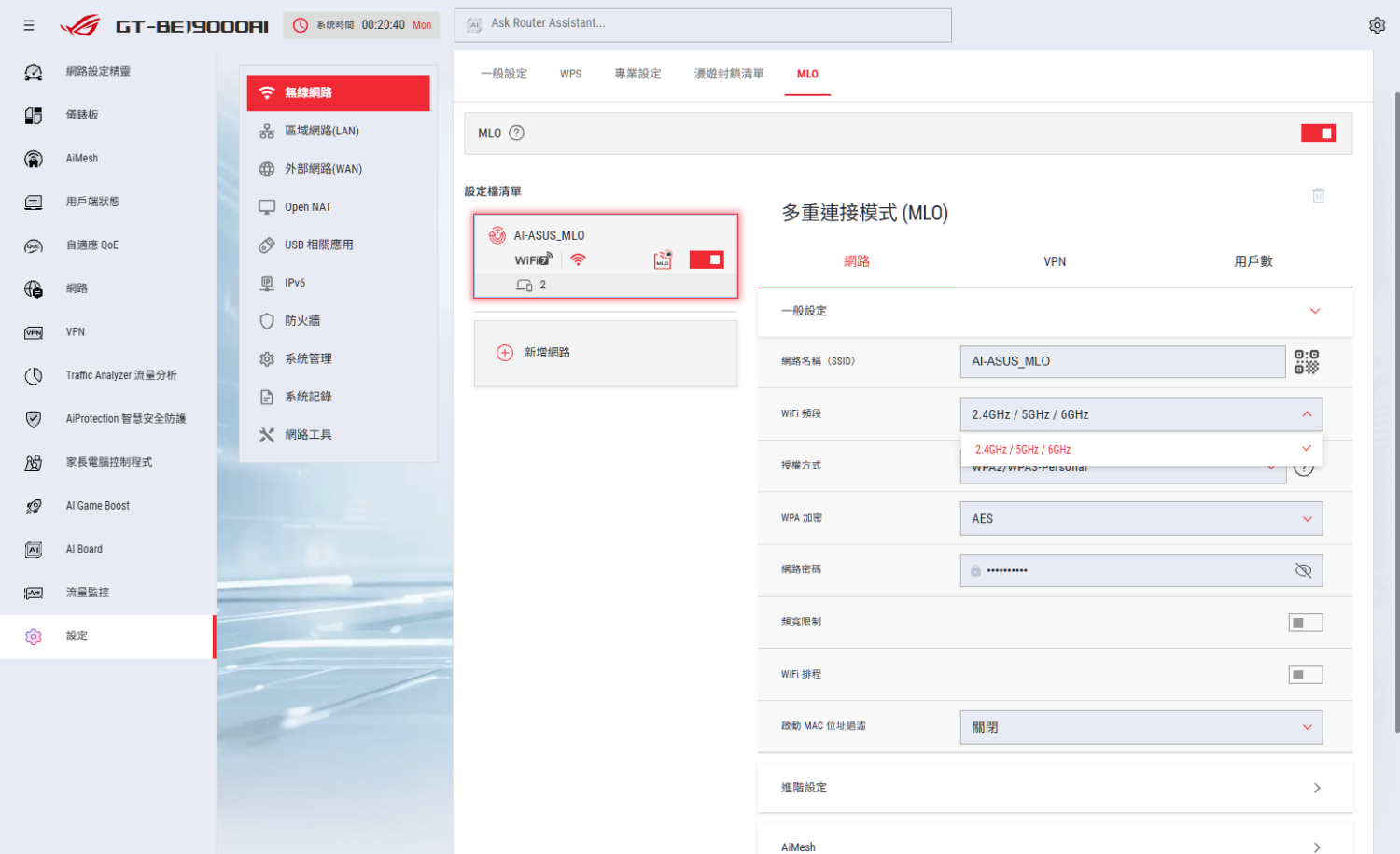Open the WPA encryption AES dropdown

pos(1141,519)
